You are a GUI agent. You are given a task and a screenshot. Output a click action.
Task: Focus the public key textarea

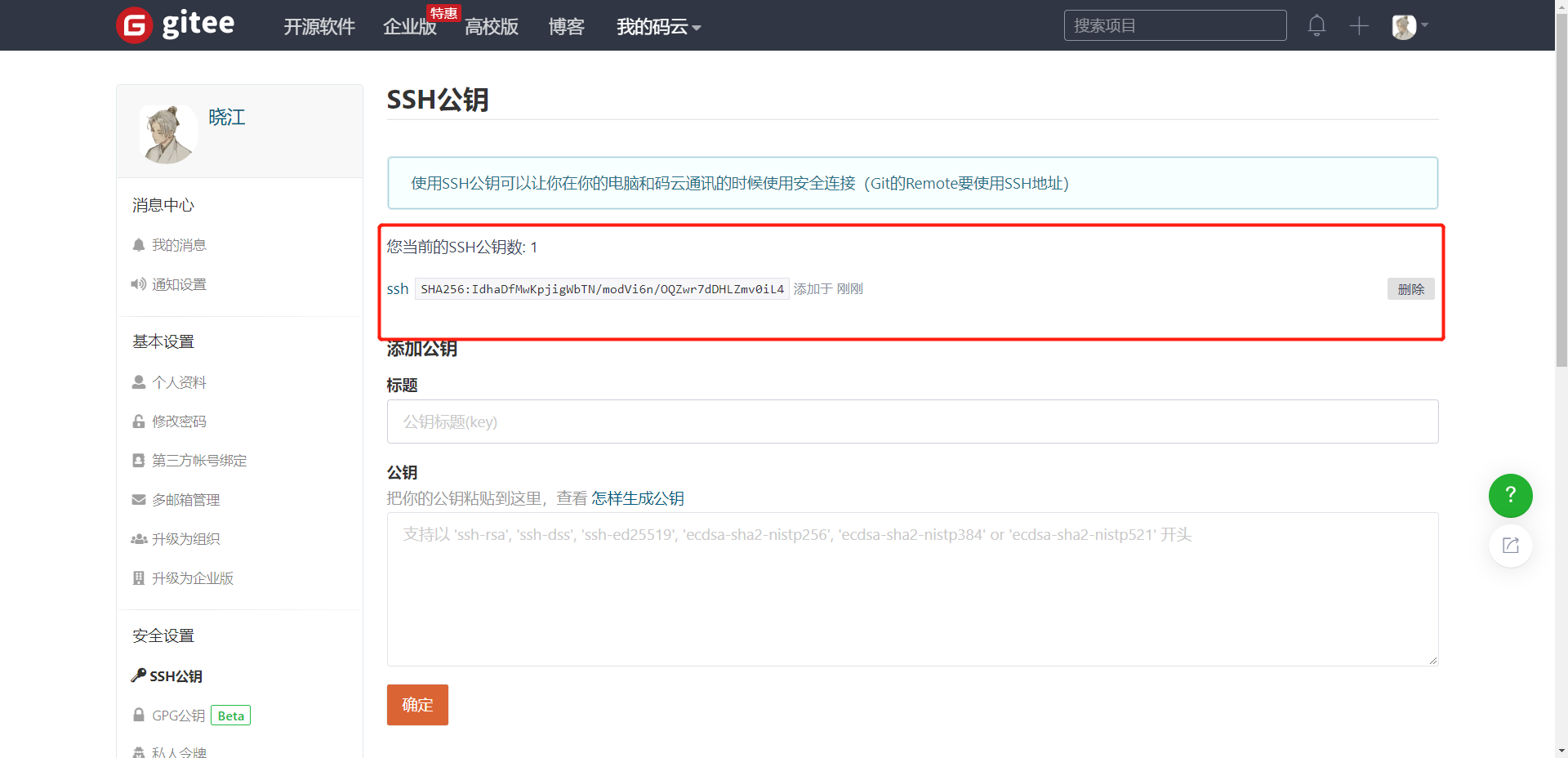pyautogui.click(x=912, y=589)
